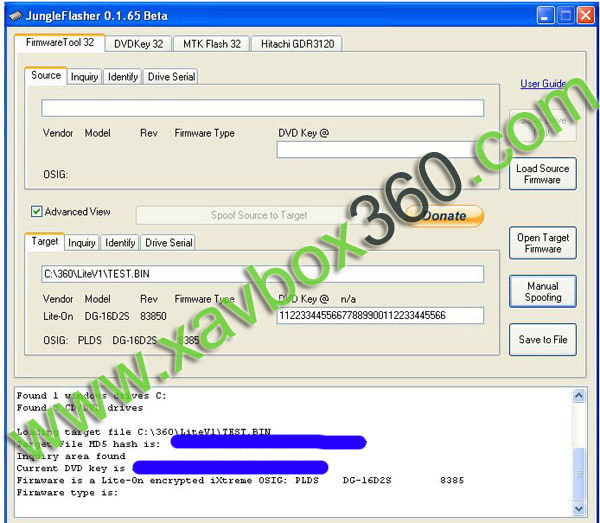
Task: Open the Target panel Inquiry tab
Action: pyautogui.click(x=82, y=243)
